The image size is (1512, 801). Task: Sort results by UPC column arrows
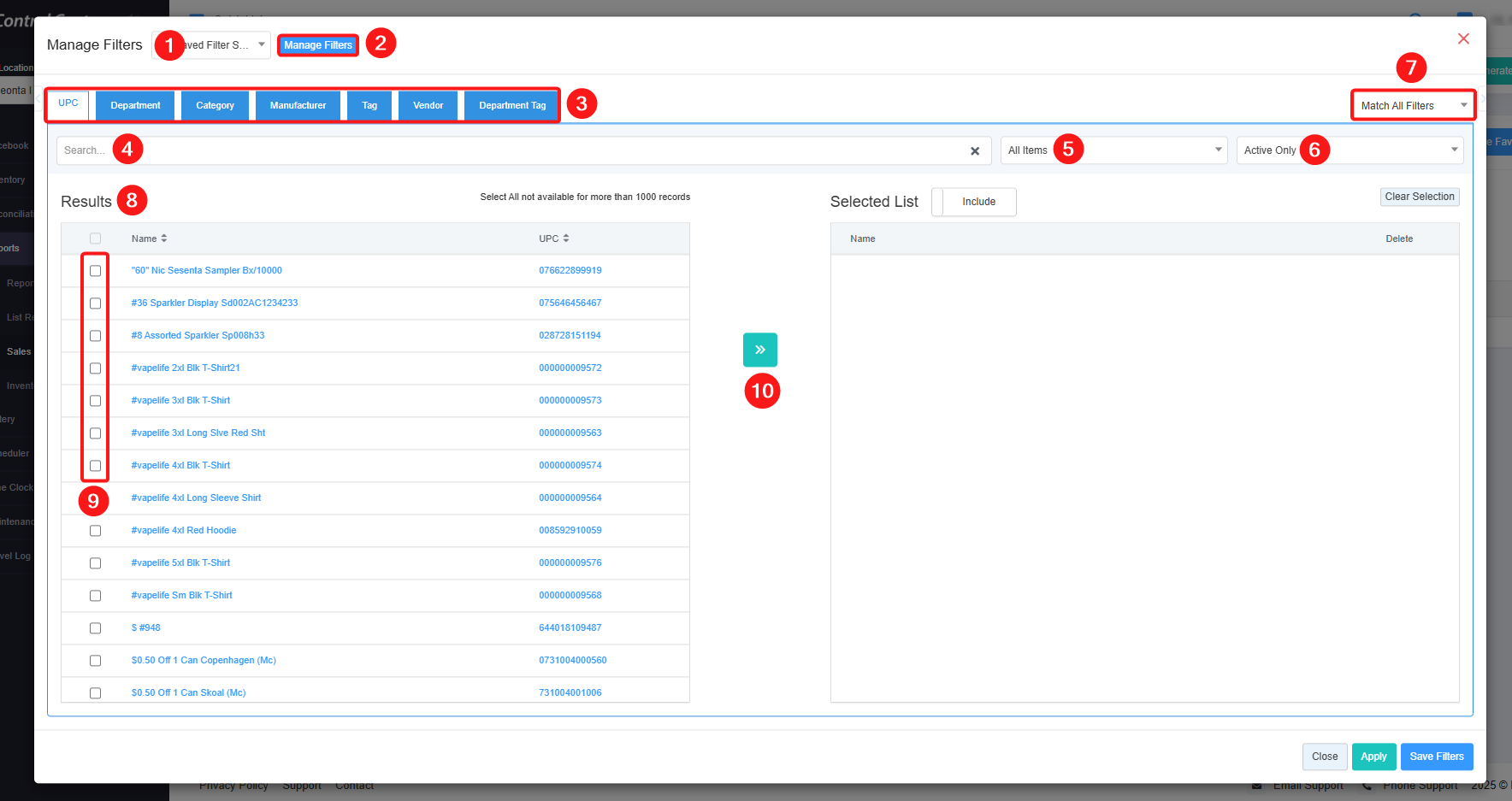566,239
